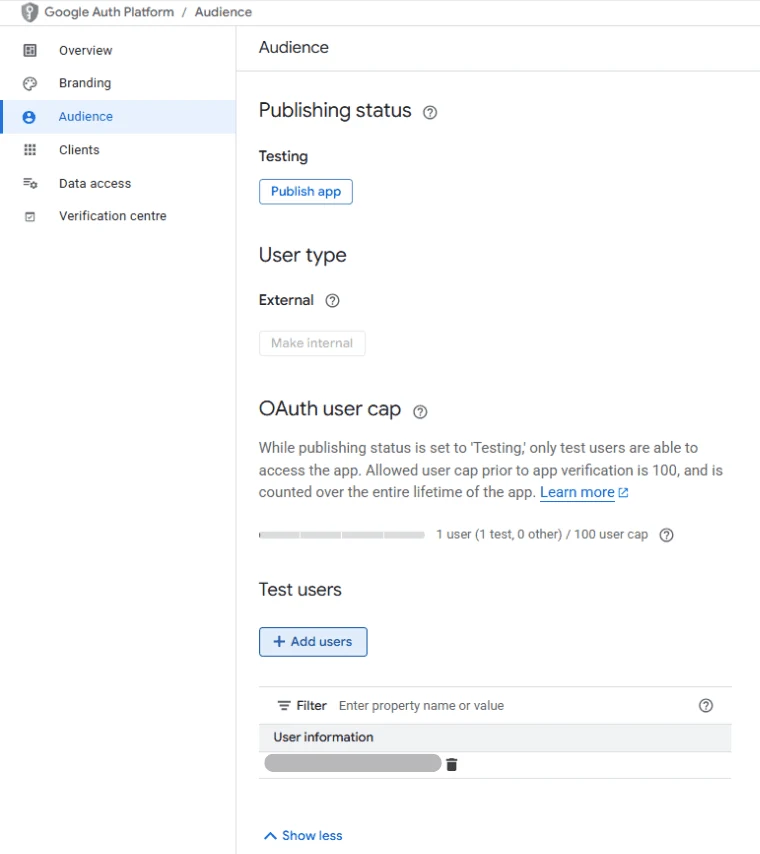This screenshot has height=854, width=760.
Task: Select Audience in the sidebar
Action: pyautogui.click(x=119, y=117)
